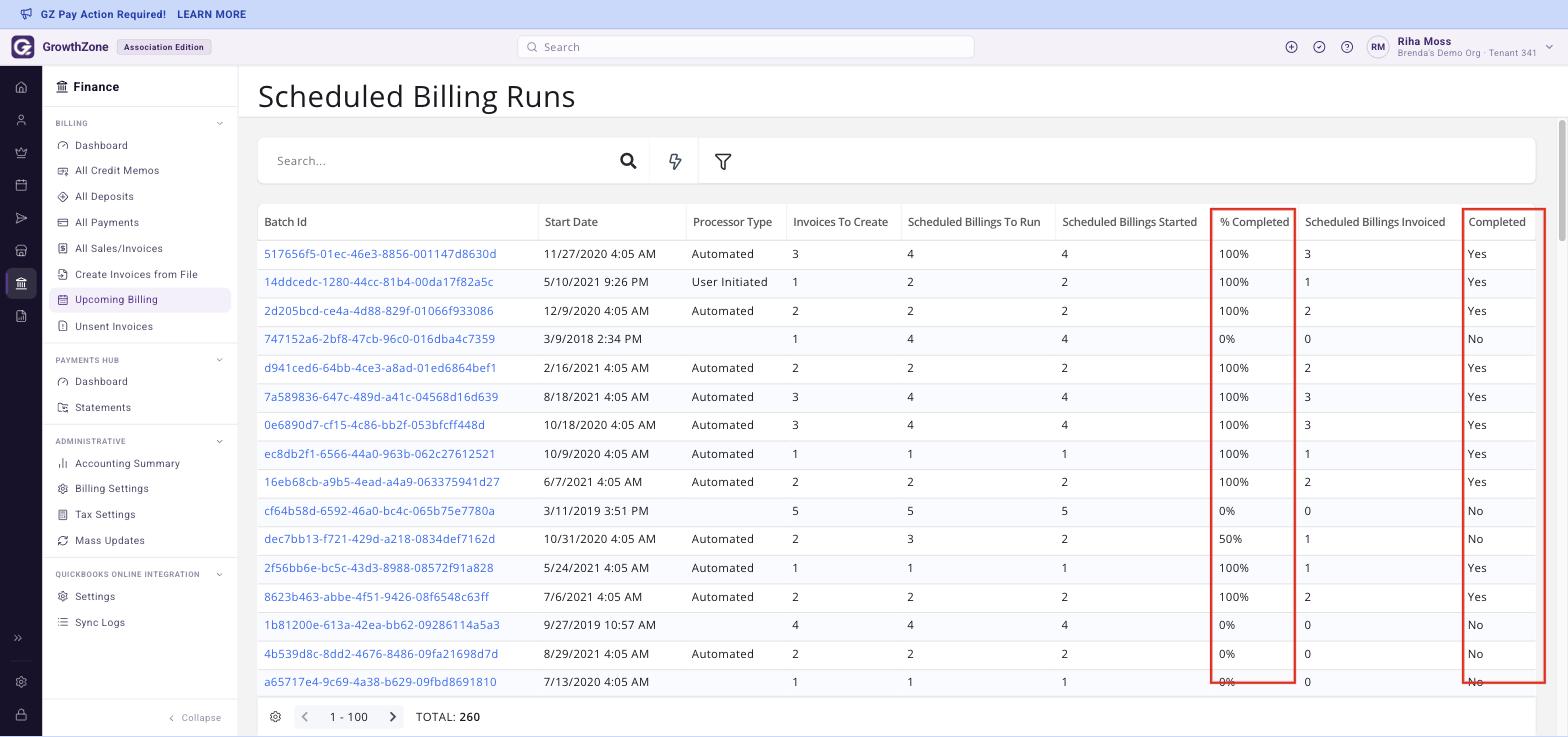This screenshot has width=1568, height=737.
Task: Expand the left rail with double-arrow icon
Action: (18, 638)
